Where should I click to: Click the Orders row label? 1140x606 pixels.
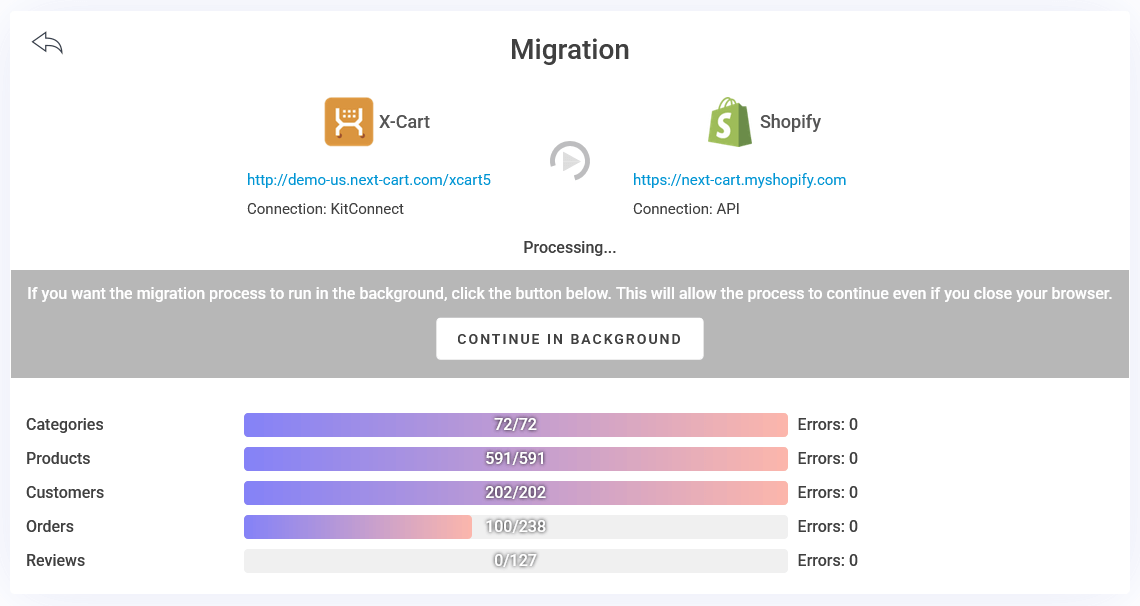49,527
